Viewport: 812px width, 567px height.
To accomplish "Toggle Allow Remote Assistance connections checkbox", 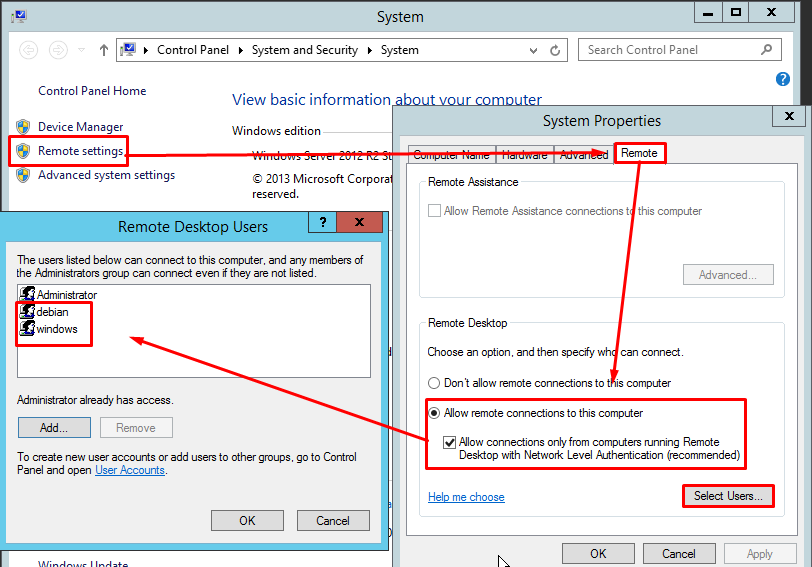I will [434, 211].
